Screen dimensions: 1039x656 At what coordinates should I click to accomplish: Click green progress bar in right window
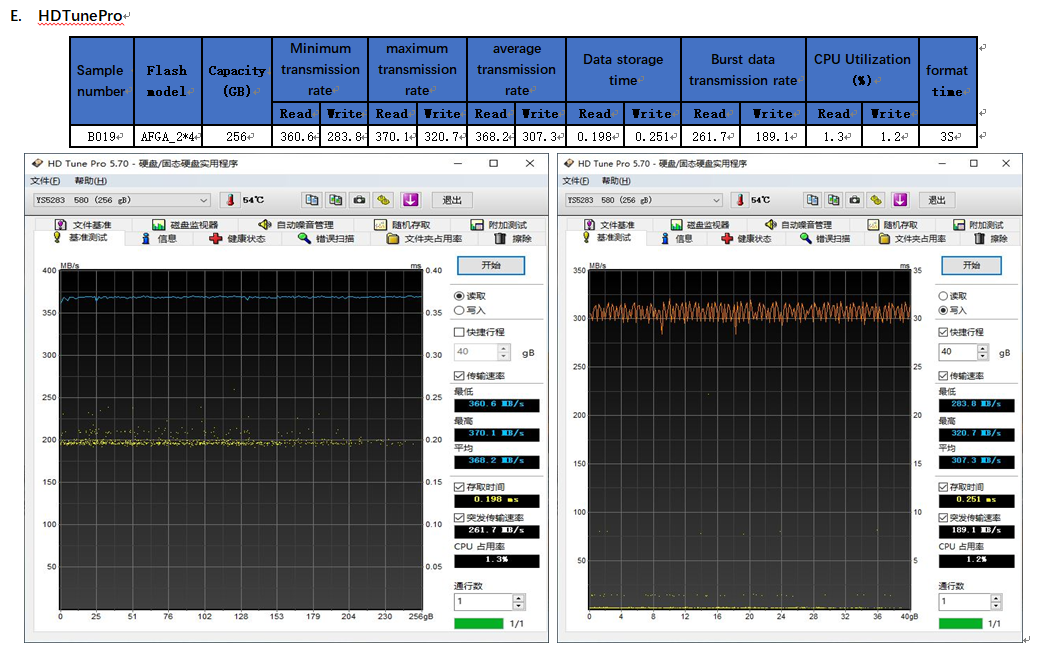(x=960, y=624)
